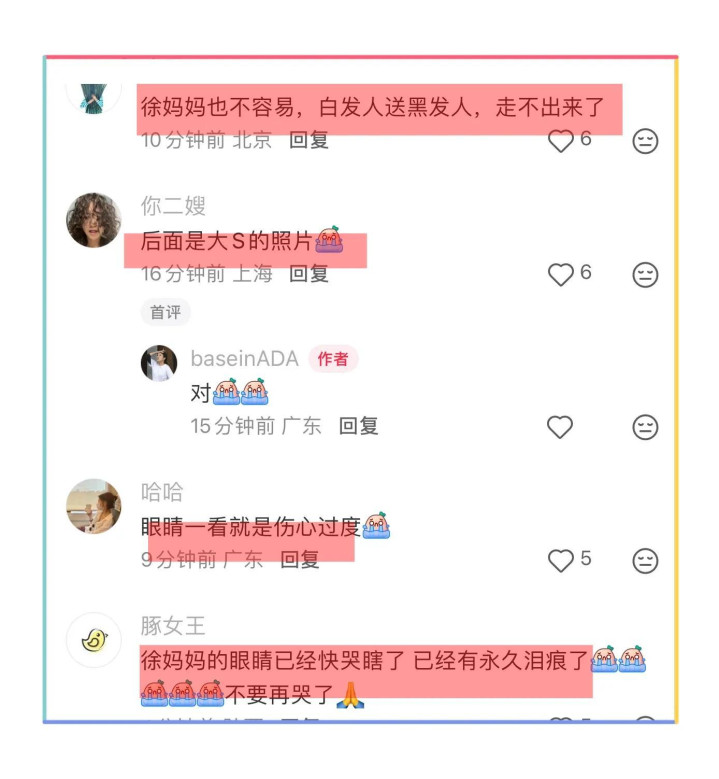Dislike baseinADA's reply with the face icon
Screen dimensions: 719x779
point(645,427)
